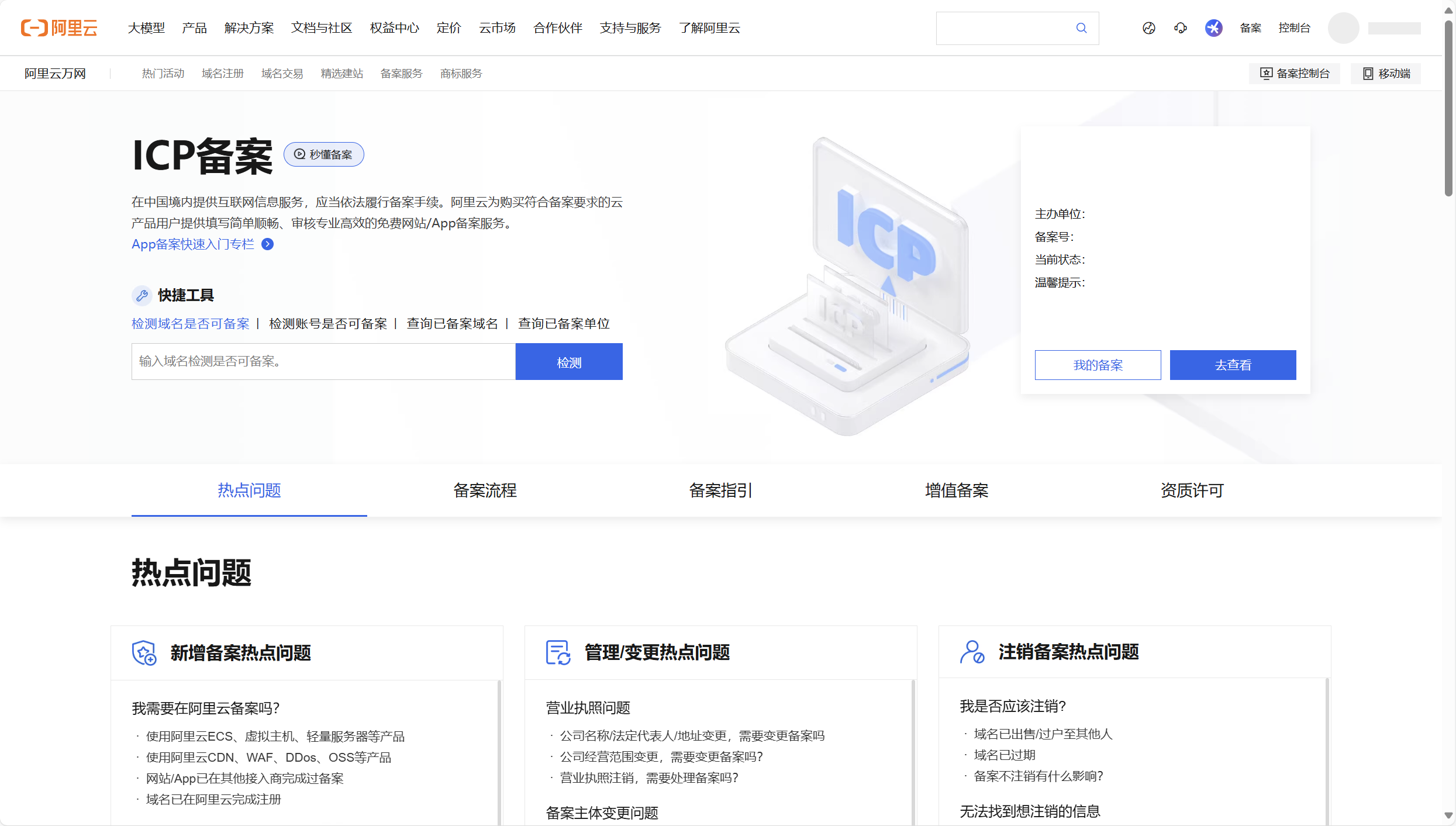This screenshot has width=1456, height=826.
Task: Click the search magnifier icon
Action: [1081, 28]
